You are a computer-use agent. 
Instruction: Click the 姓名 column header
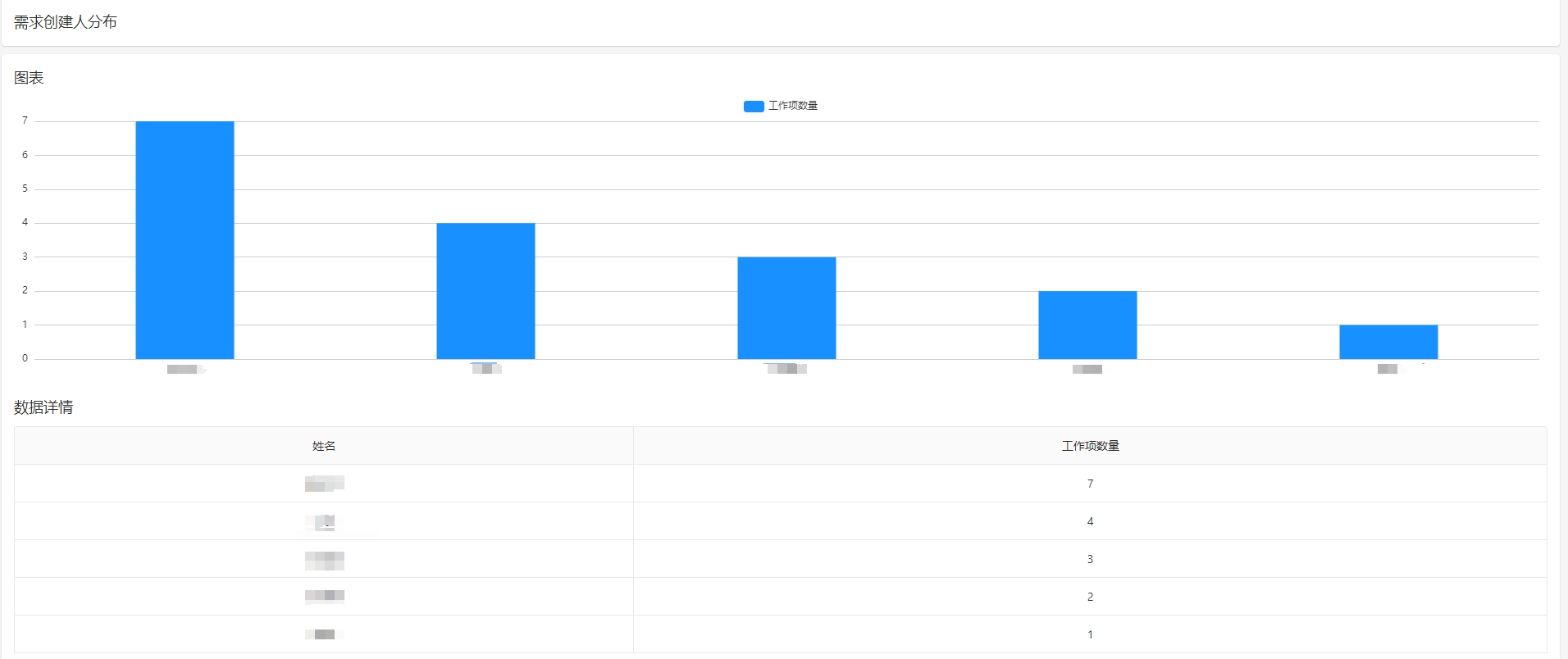(x=324, y=446)
